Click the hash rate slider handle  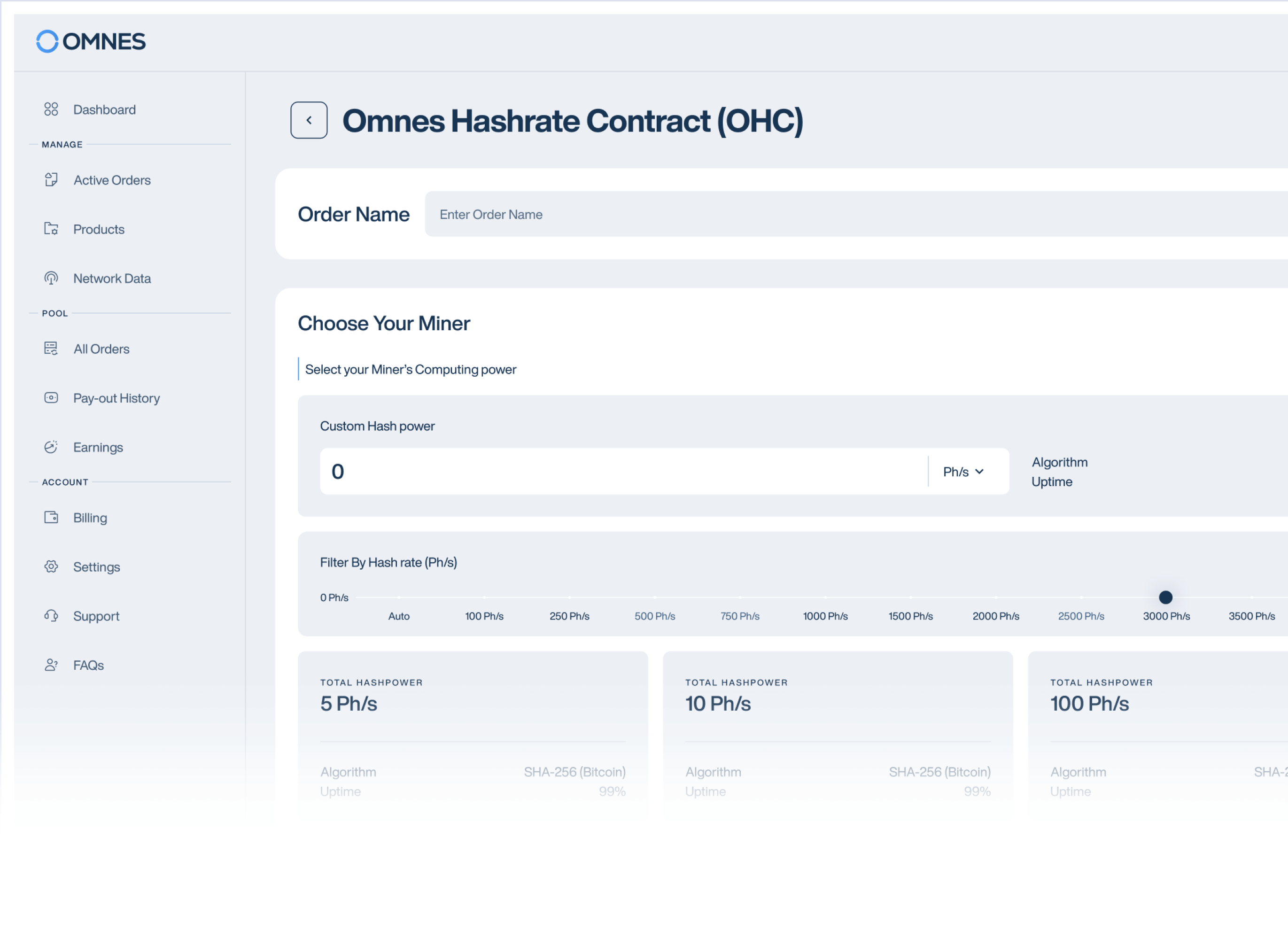tap(1165, 597)
